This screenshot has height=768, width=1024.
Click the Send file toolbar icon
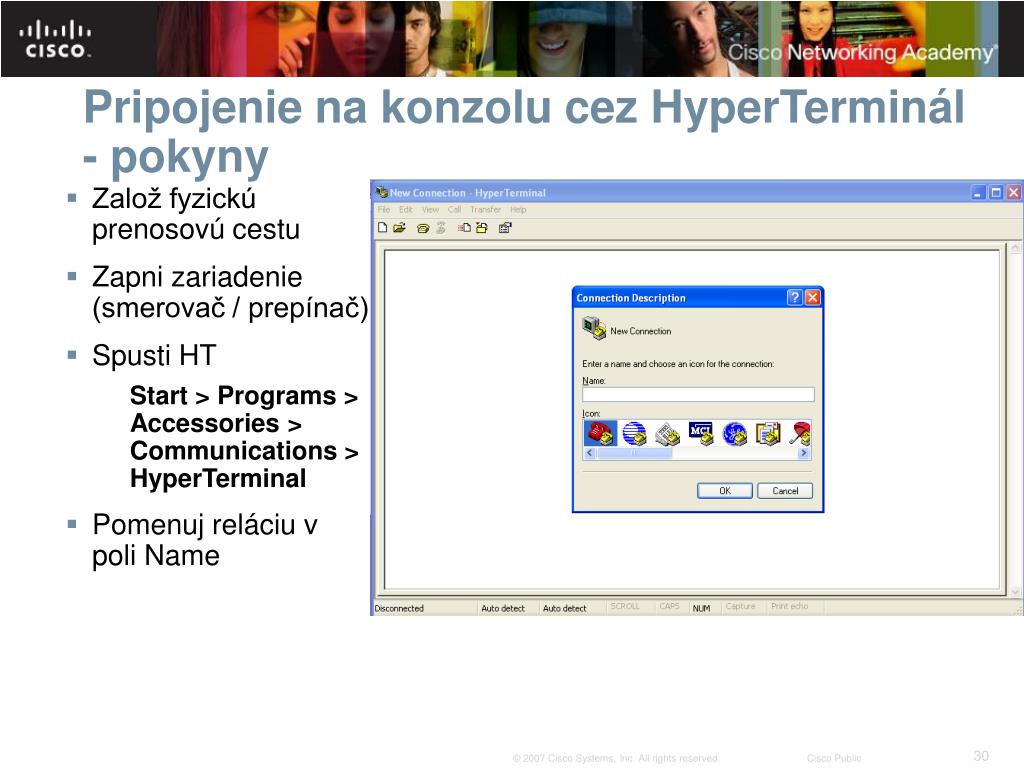[x=464, y=227]
